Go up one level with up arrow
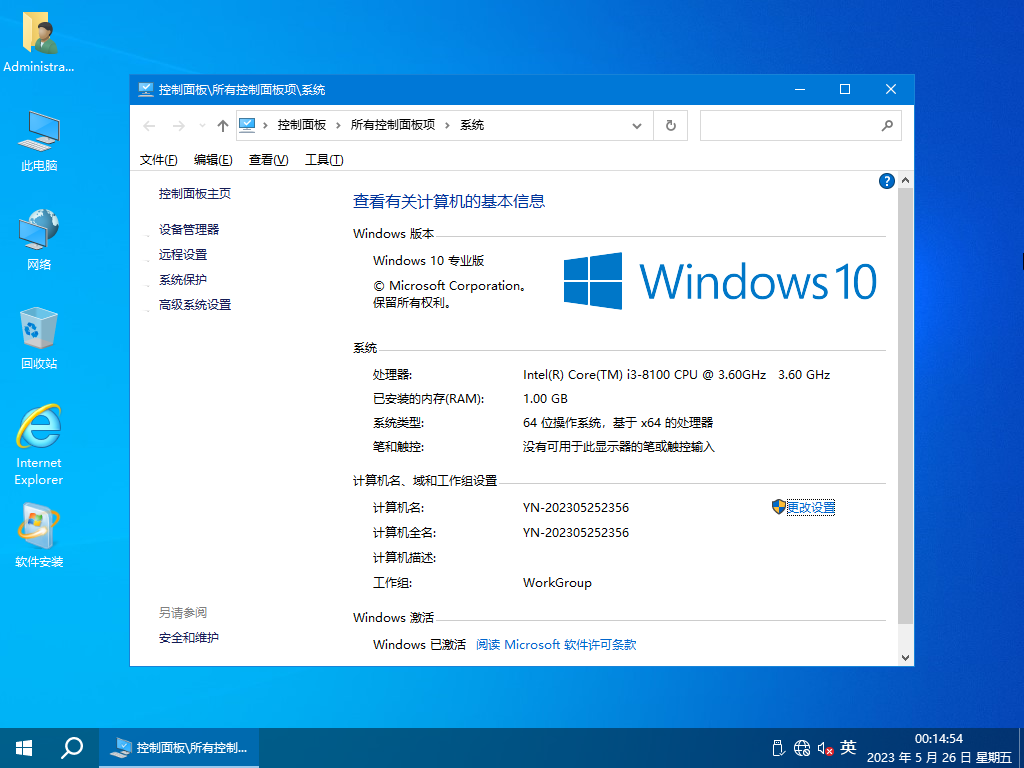 (x=222, y=126)
